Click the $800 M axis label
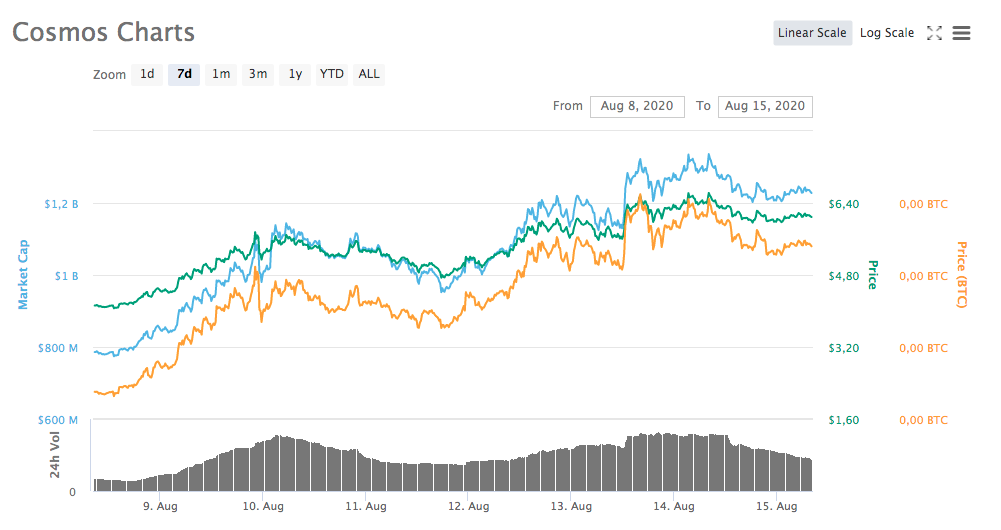This screenshot has height=530, width=1001. [57, 349]
